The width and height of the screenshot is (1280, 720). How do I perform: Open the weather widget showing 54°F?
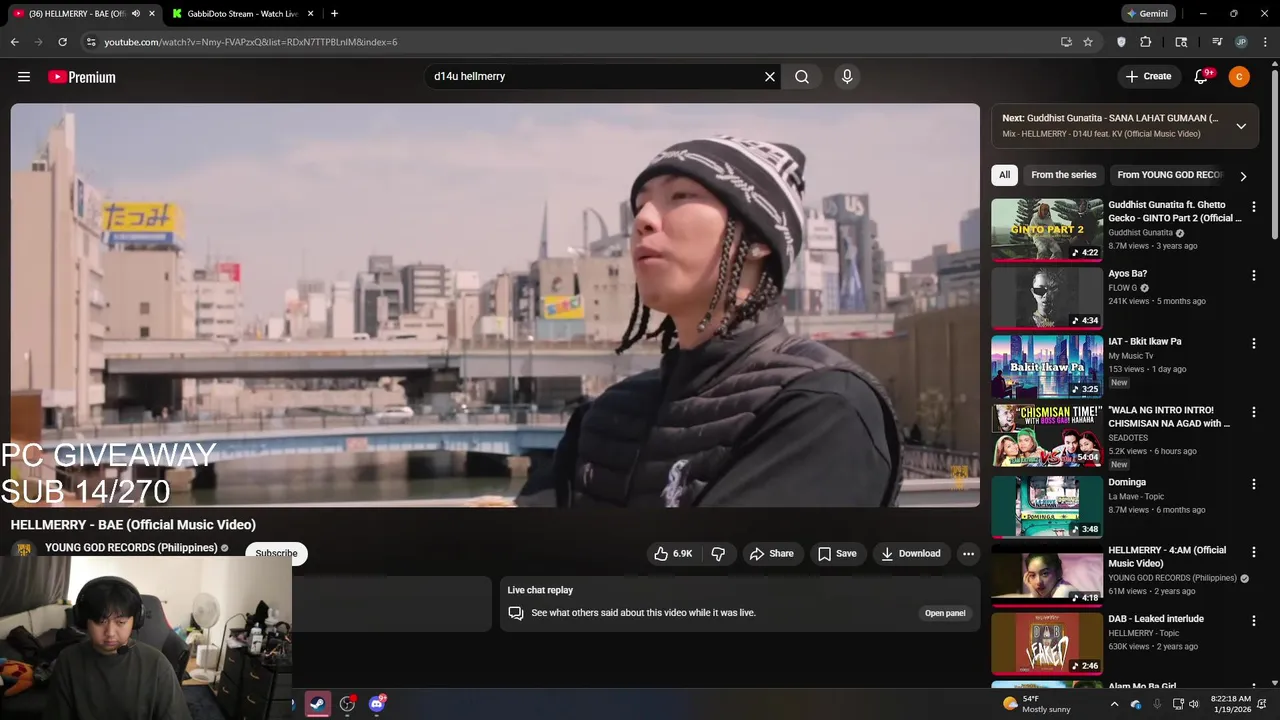pyautogui.click(x=1037, y=704)
